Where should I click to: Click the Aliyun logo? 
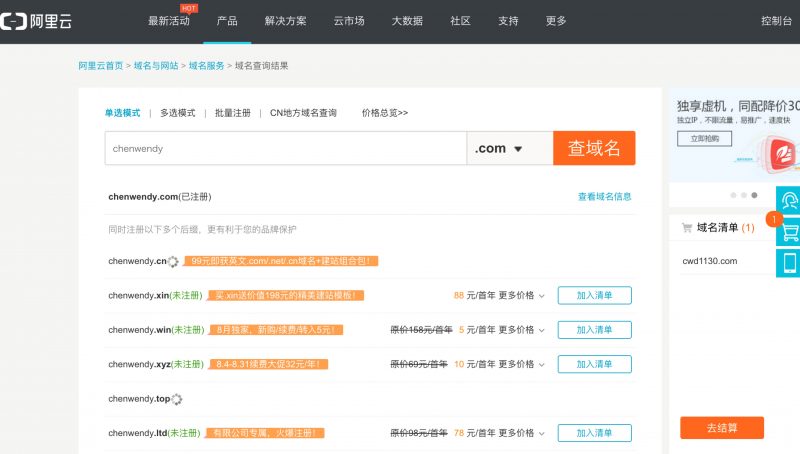[36, 21]
